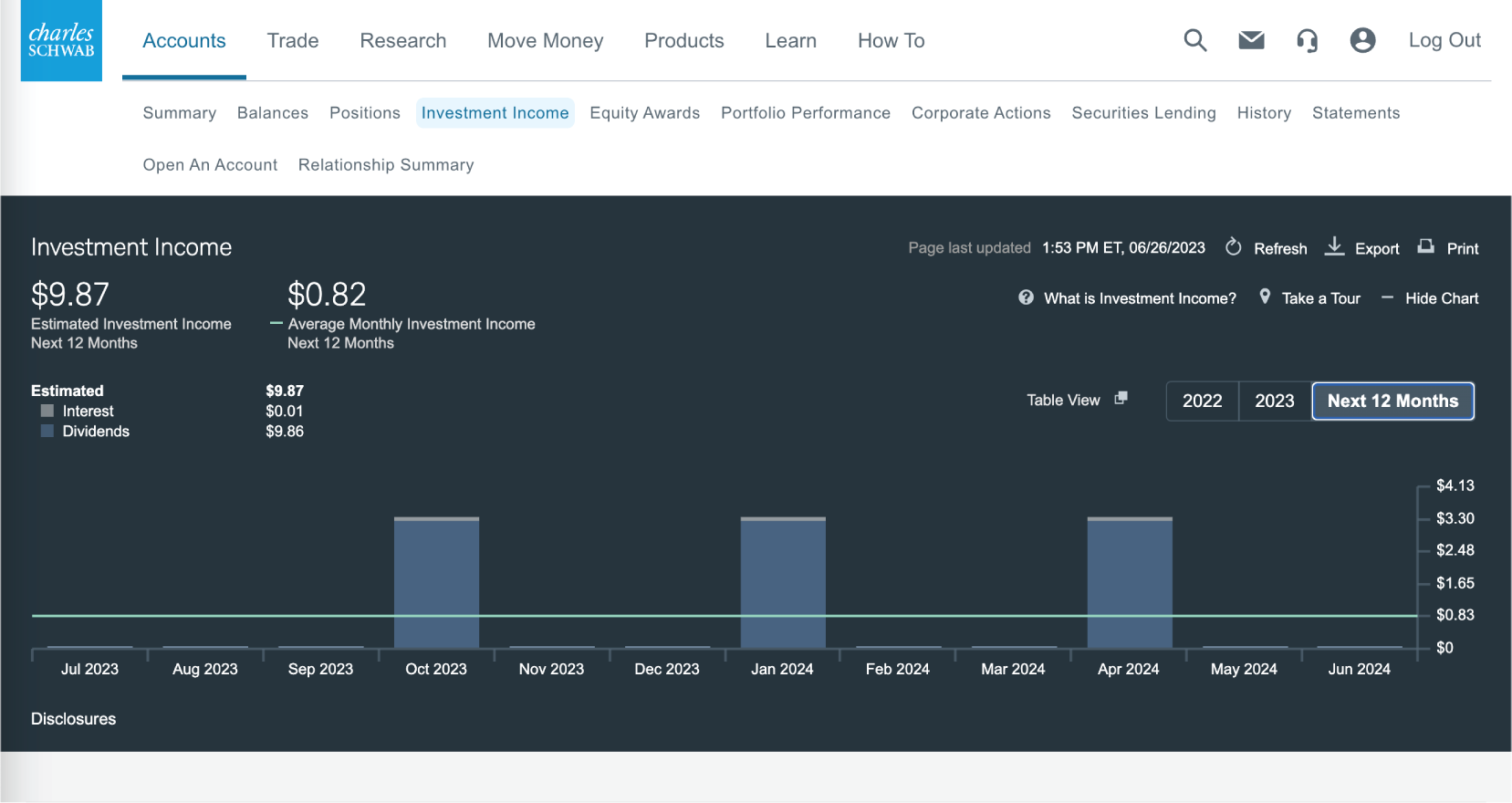1512x803 pixels.
Task: Click Hide Chart toggle text
Action: coord(1442,298)
